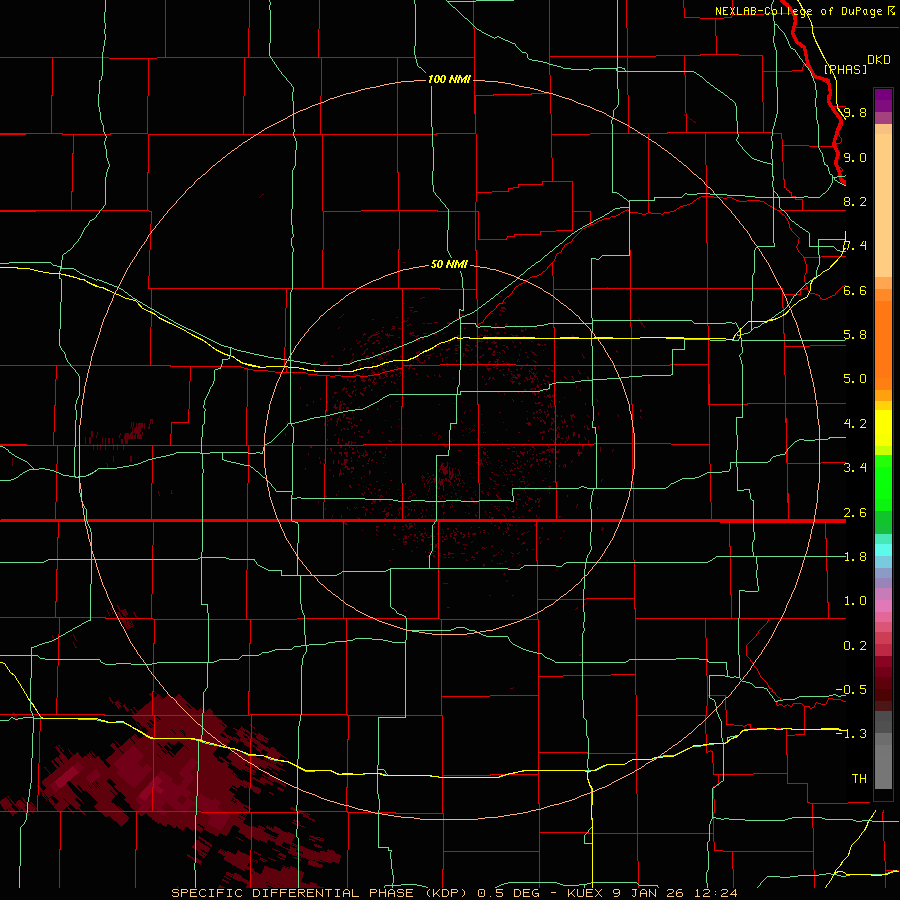Click the 6.6 scale value
900x900 pixels.
coord(855,290)
